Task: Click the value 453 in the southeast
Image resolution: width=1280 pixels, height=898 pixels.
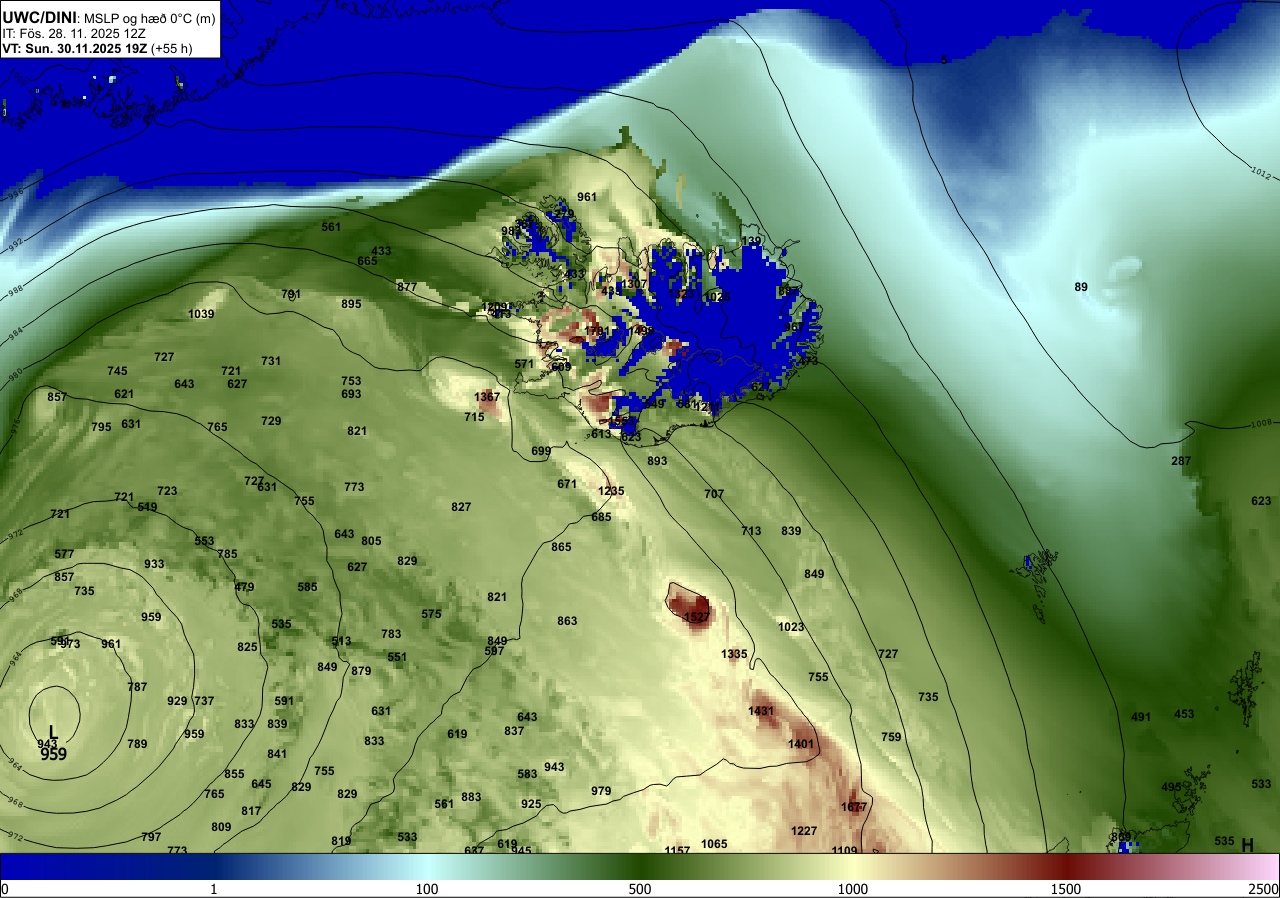Action: pos(1184,714)
